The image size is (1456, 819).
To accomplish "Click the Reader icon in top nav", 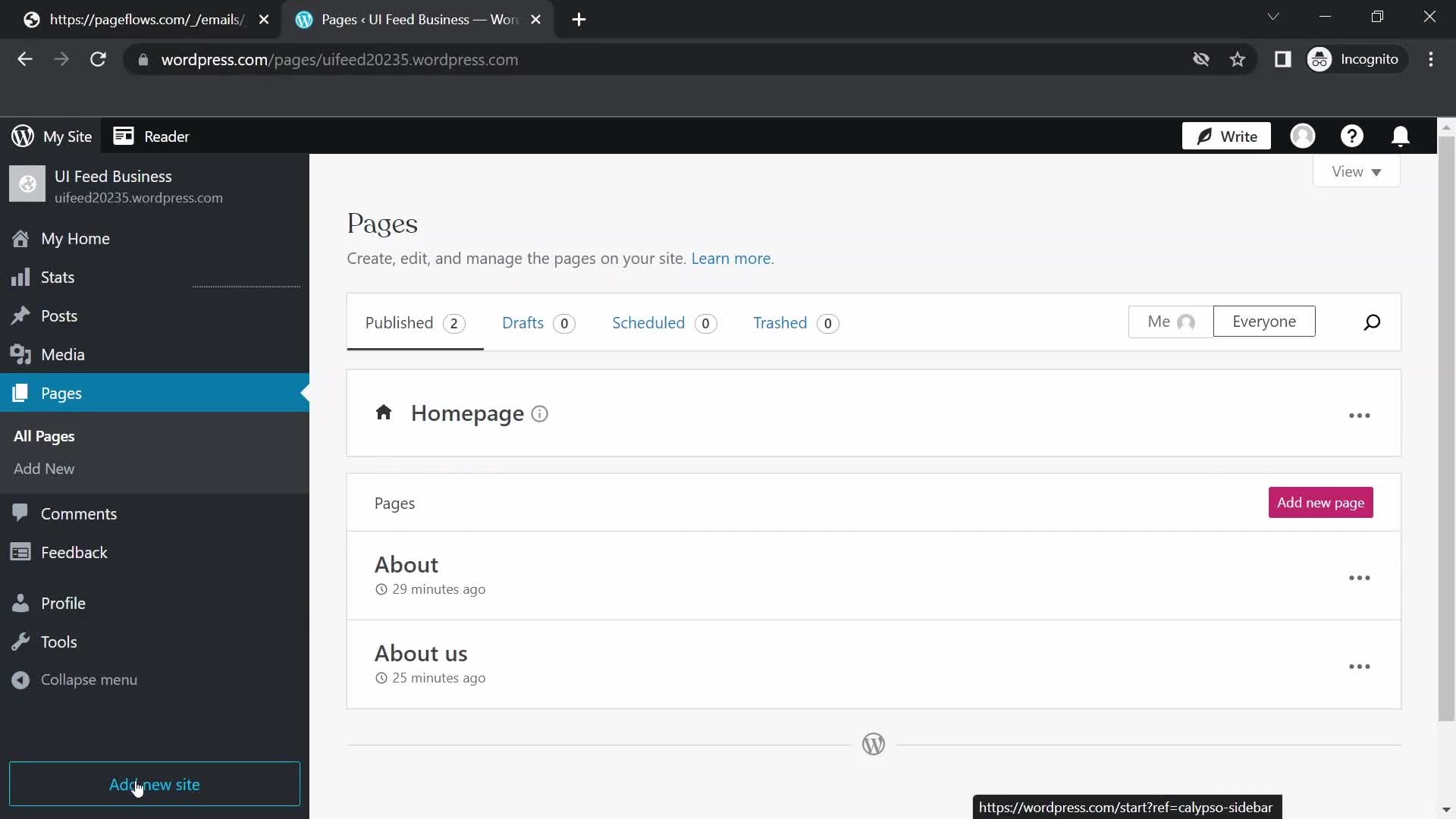I will point(123,136).
